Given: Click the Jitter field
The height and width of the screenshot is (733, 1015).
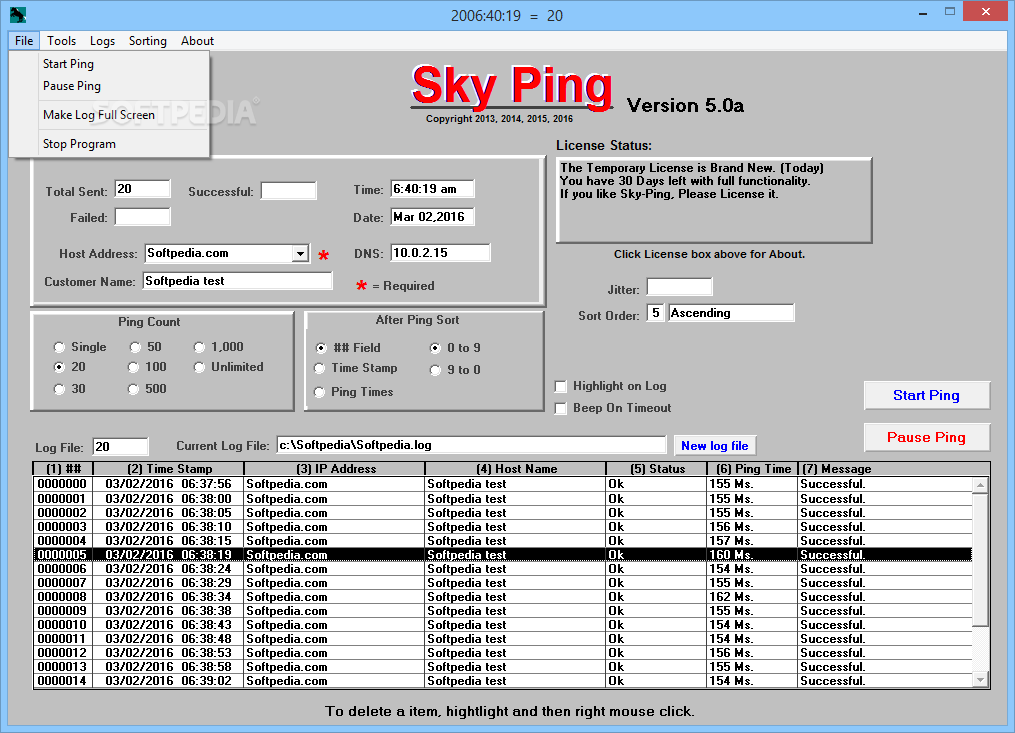Looking at the screenshot, I should (680, 286).
